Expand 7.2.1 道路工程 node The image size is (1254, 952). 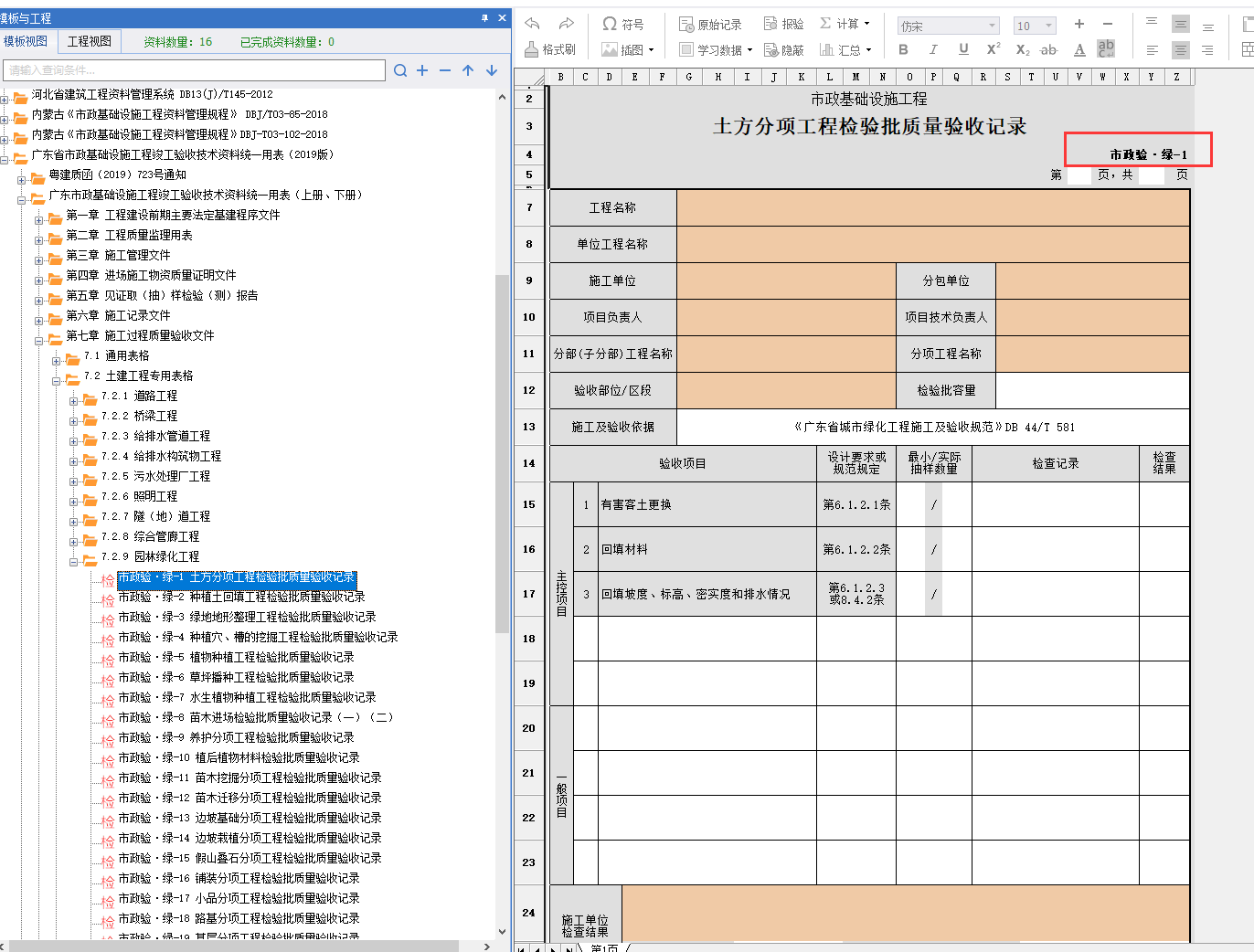point(74,401)
